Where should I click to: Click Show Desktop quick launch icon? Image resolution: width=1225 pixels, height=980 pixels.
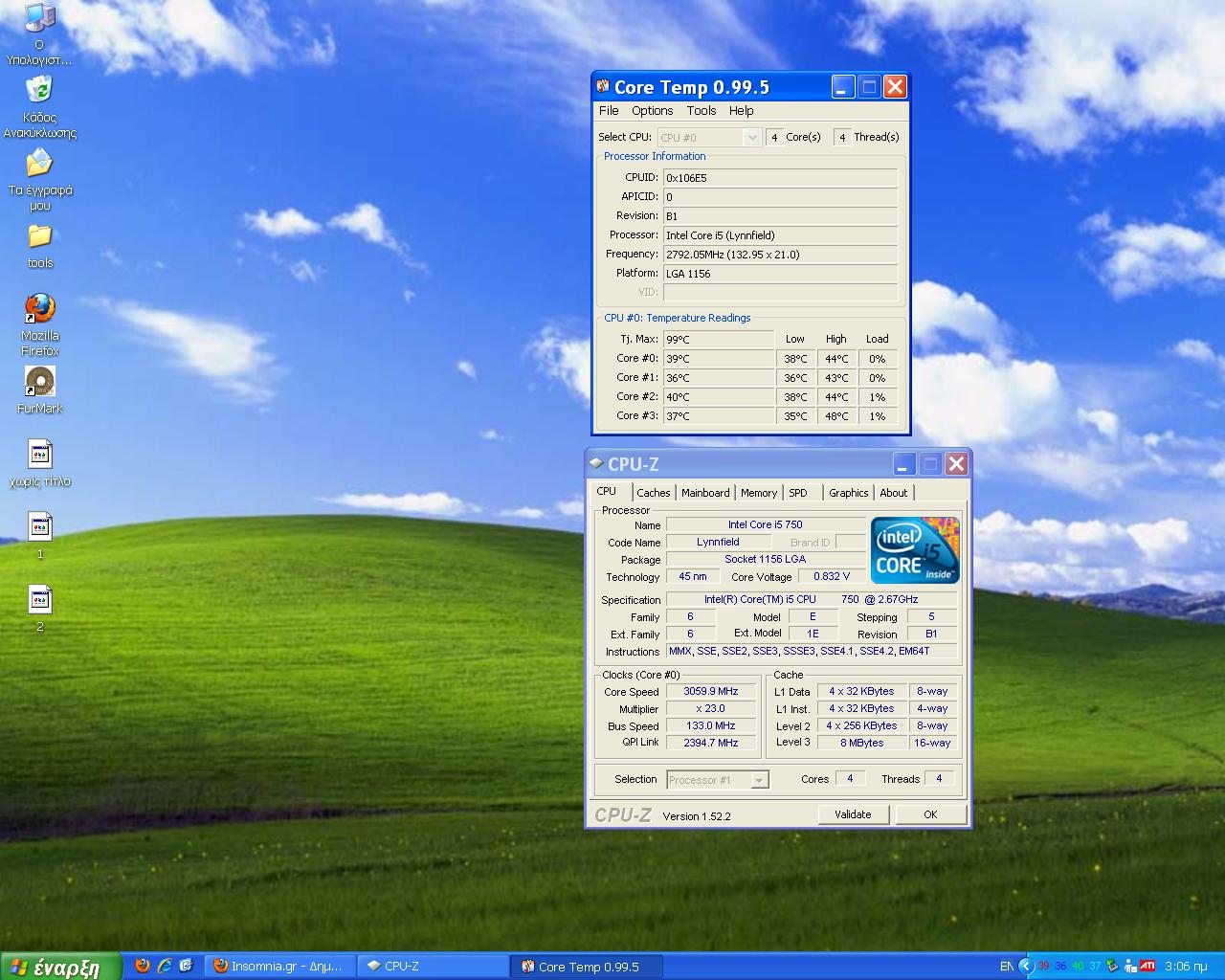pyautogui.click(x=187, y=966)
